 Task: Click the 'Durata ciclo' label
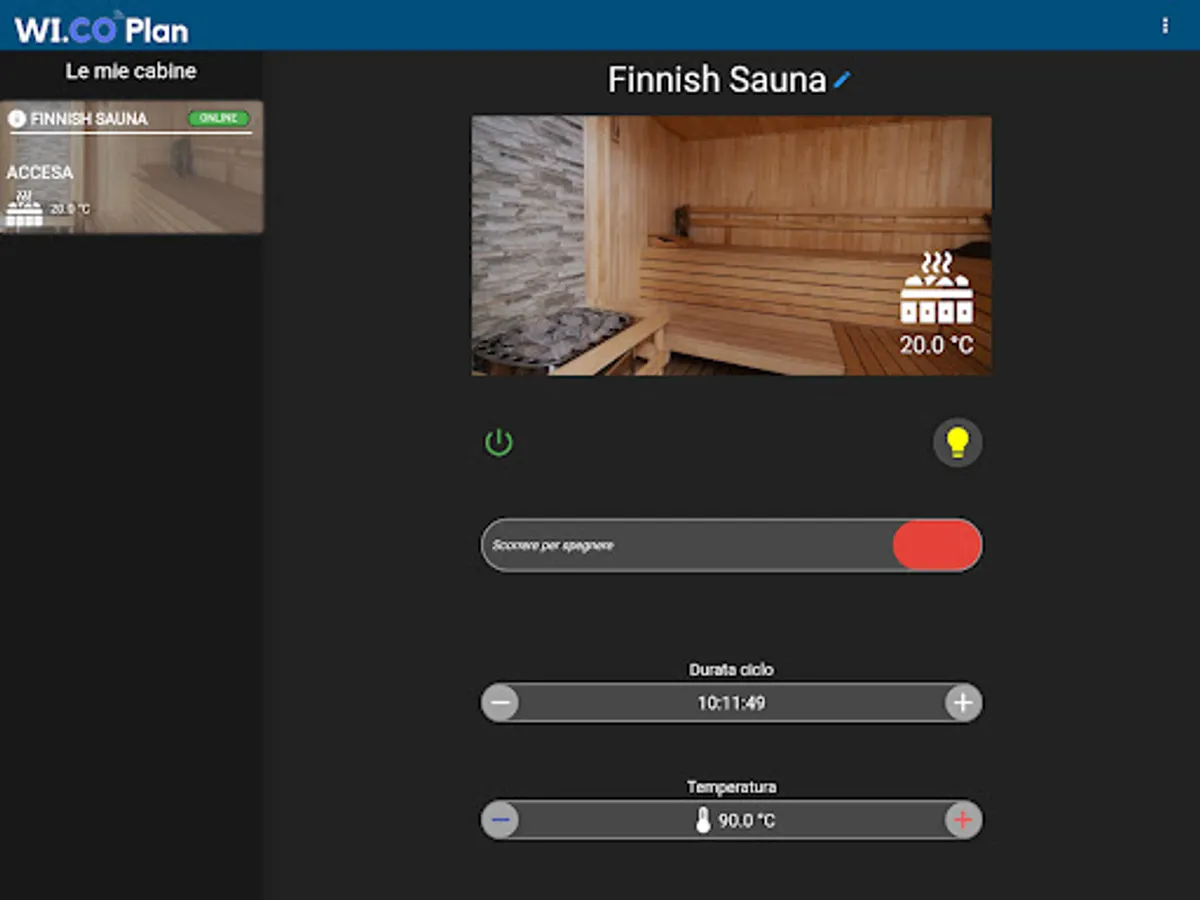click(732, 670)
